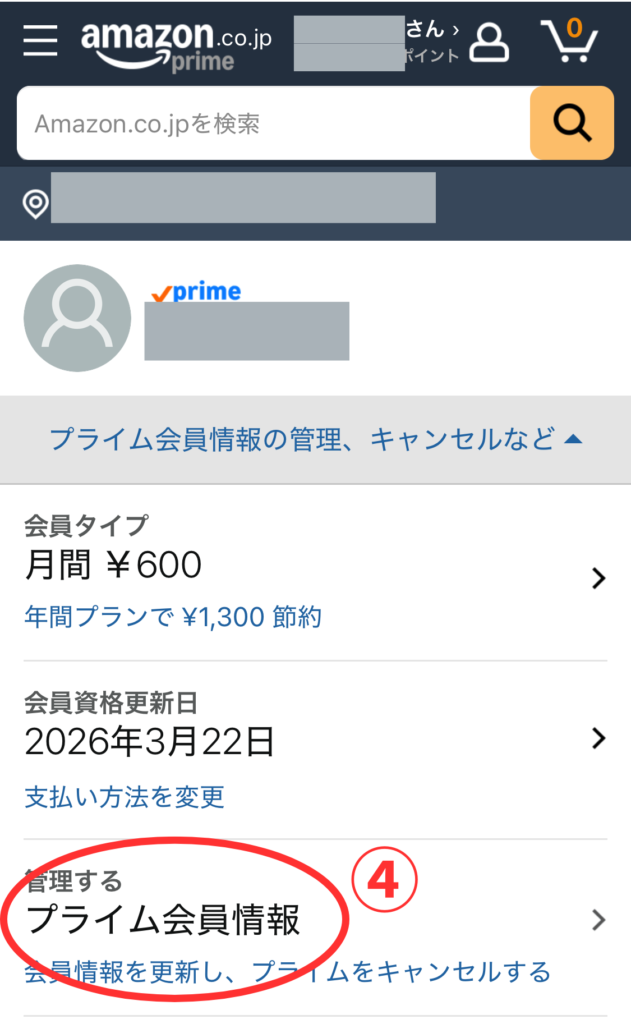631x1024 pixels.
Task: Open the 年間プランで ¥1,300 節約 link
Action: (173, 618)
